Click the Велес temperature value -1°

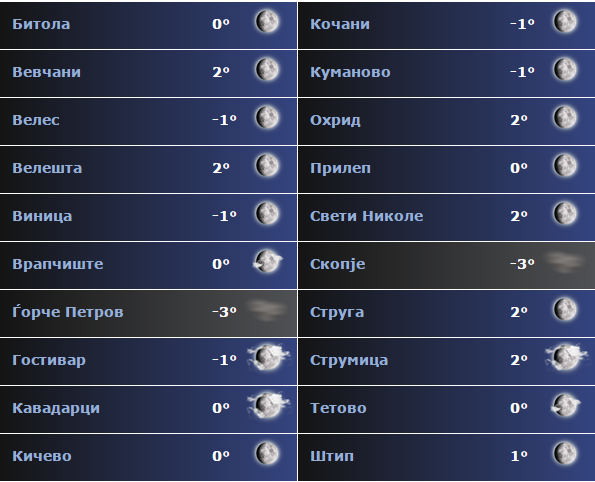point(224,120)
